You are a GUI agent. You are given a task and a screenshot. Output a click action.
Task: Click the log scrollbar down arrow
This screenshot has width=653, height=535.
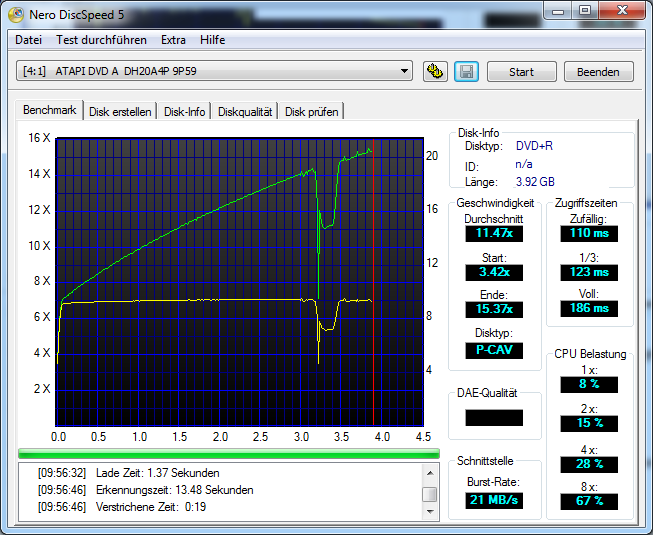(430, 512)
